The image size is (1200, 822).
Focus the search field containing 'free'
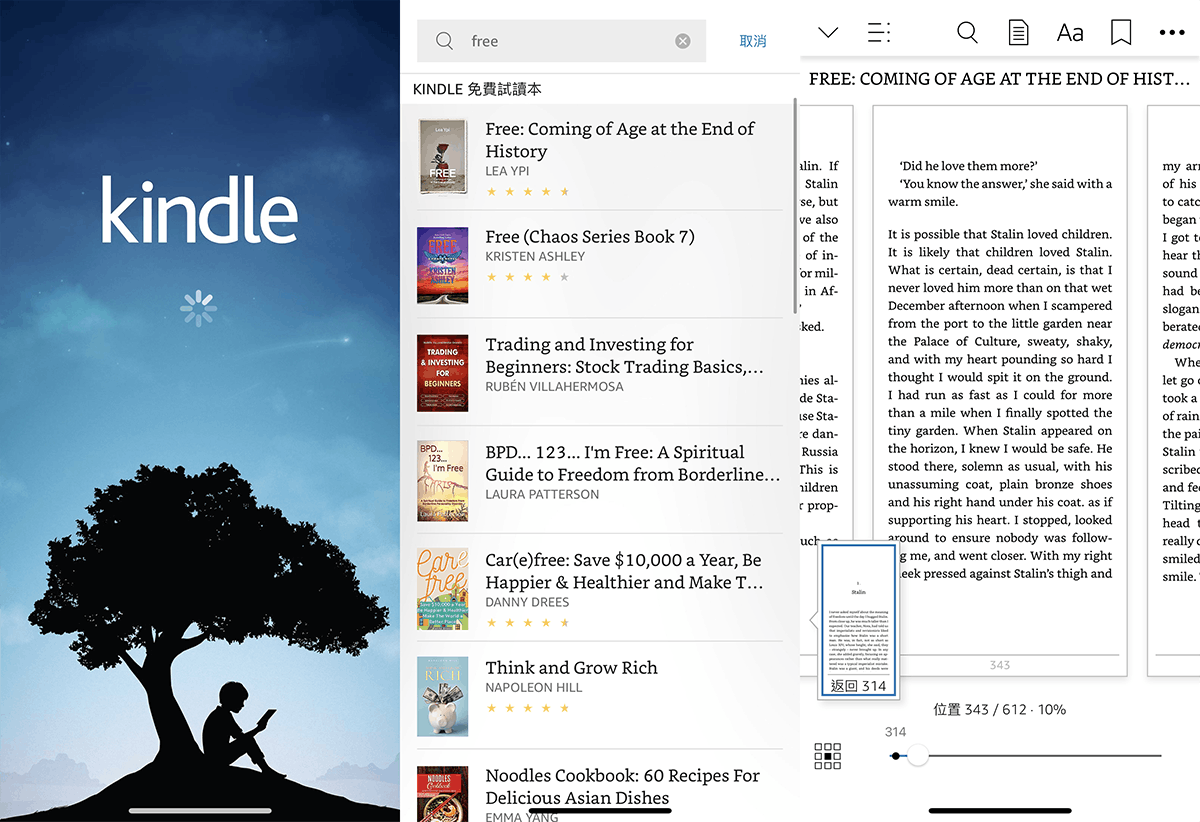pyautogui.click(x=562, y=41)
